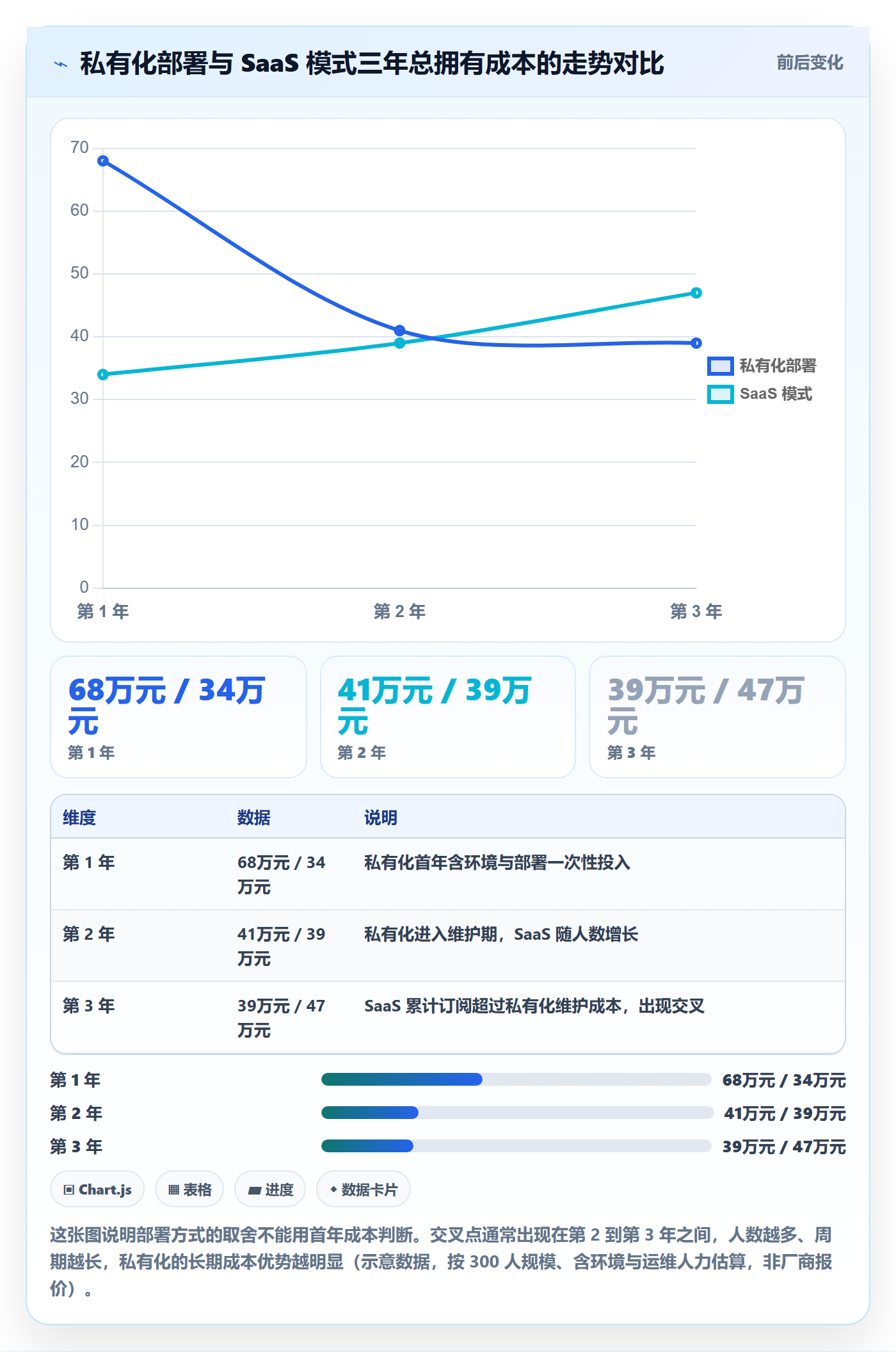The image size is (896, 1352).
Task: Click the 68万元 / 34万元 value beside progress bar
Action: click(x=784, y=1080)
